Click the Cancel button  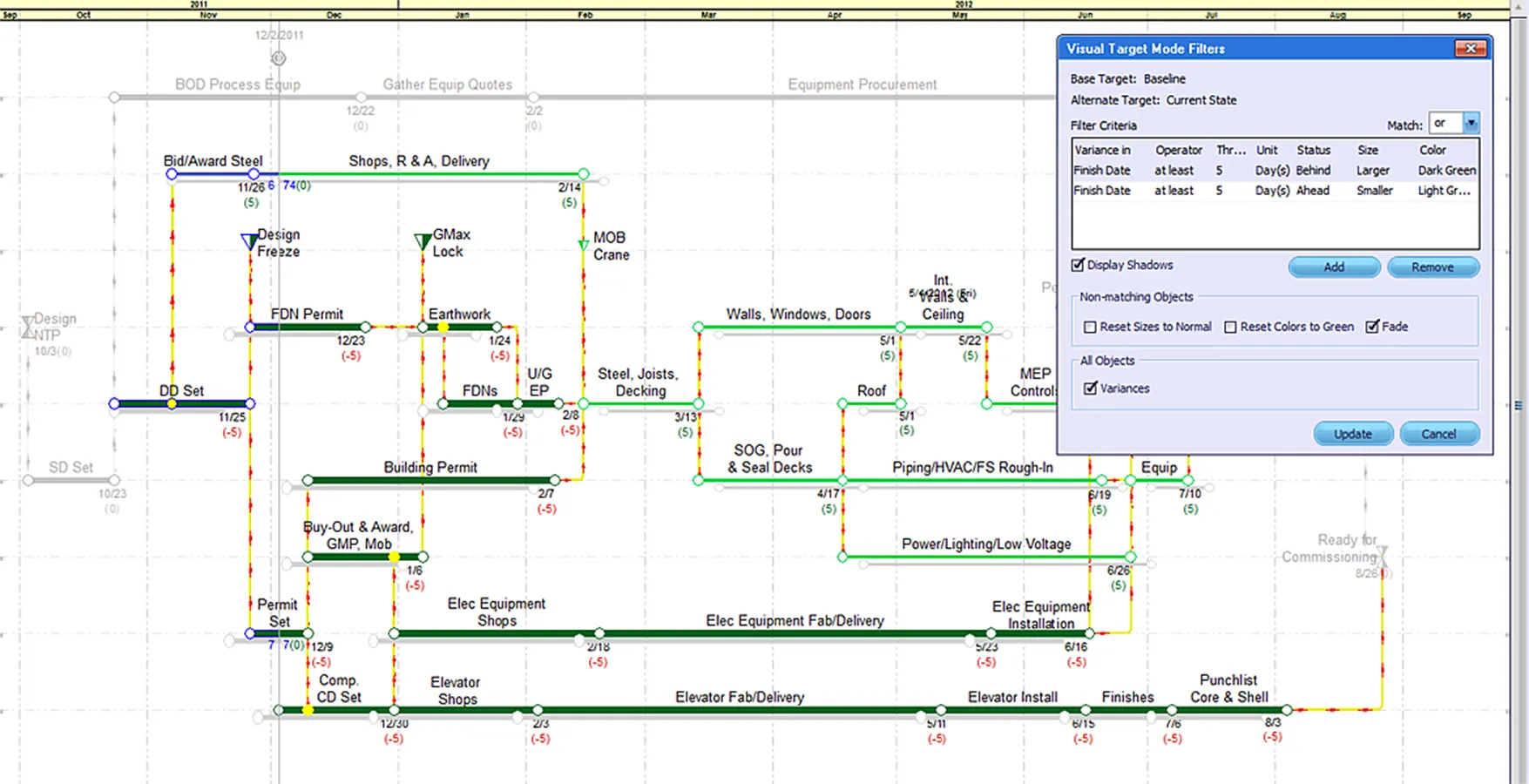point(1438,434)
